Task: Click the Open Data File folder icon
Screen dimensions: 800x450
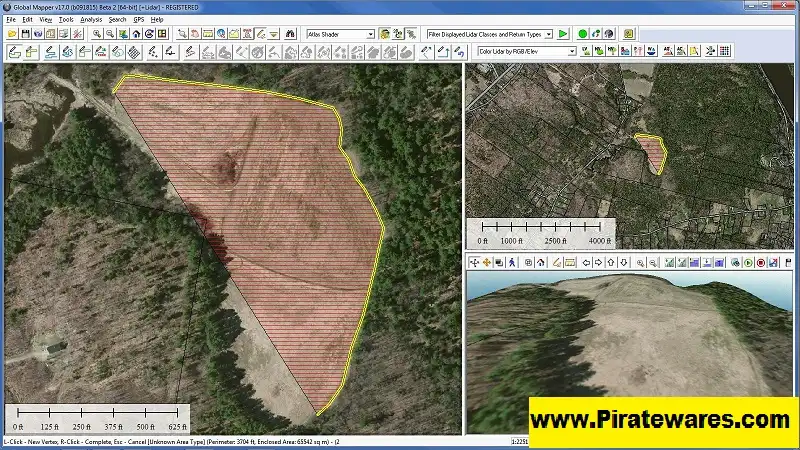Action: pos(12,34)
